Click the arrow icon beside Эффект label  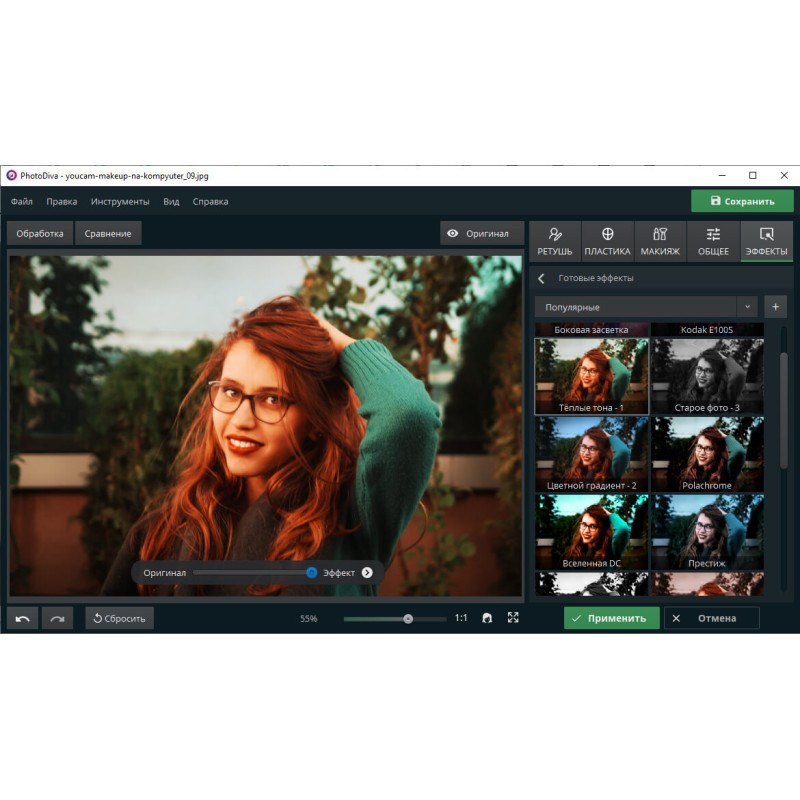click(367, 572)
